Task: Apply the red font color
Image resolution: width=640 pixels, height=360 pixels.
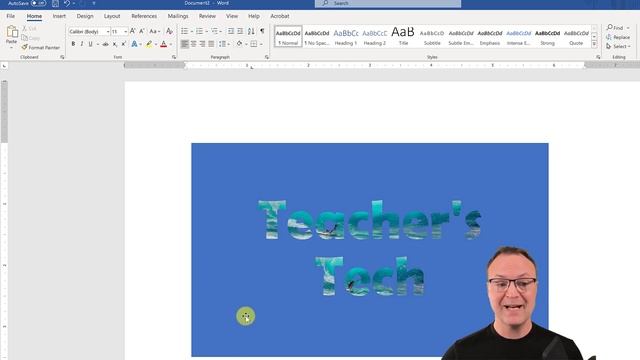Action: [164, 44]
